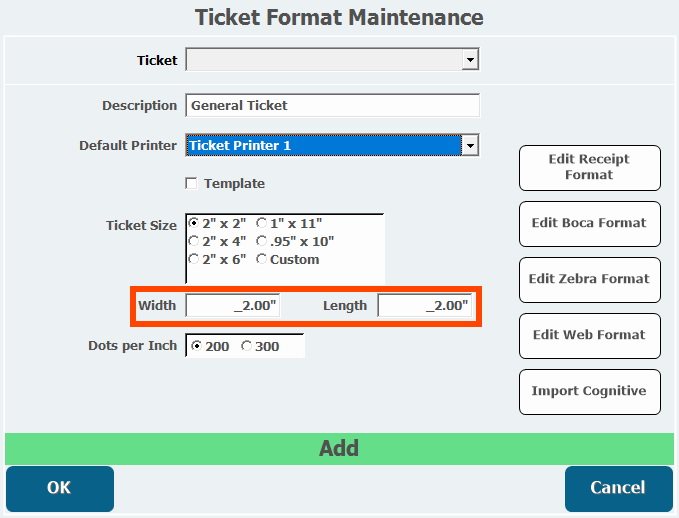
Task: Open the Ticket dropdown list
Action: tap(470, 61)
